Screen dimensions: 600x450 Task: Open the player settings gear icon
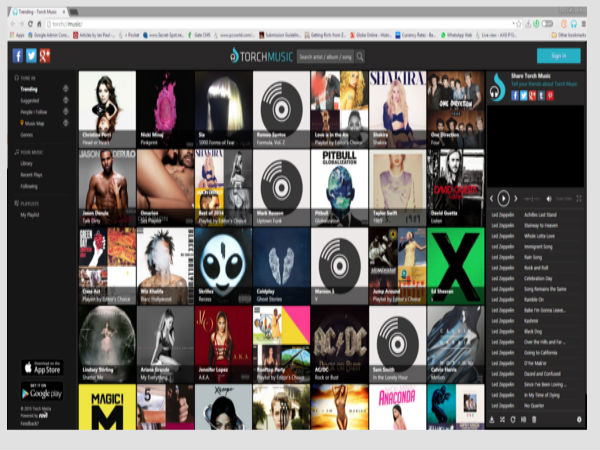[x=579, y=420]
